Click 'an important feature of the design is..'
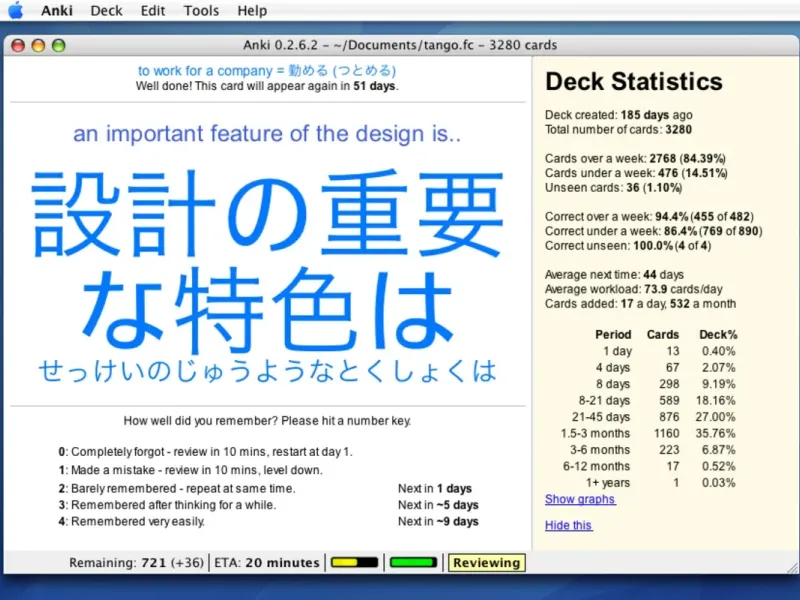 (x=267, y=134)
